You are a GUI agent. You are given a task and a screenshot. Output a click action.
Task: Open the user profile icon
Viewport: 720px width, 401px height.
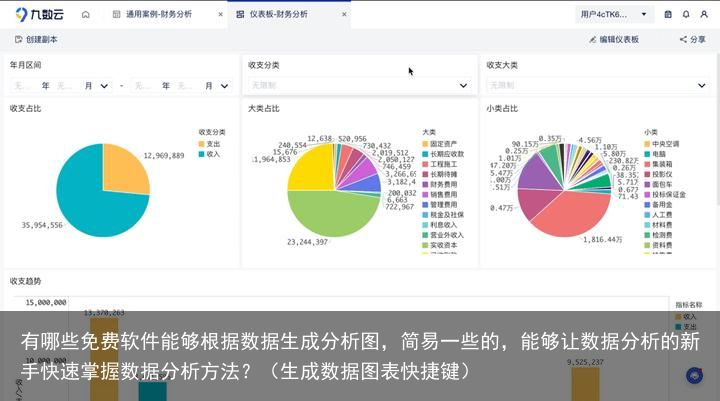pos(703,14)
